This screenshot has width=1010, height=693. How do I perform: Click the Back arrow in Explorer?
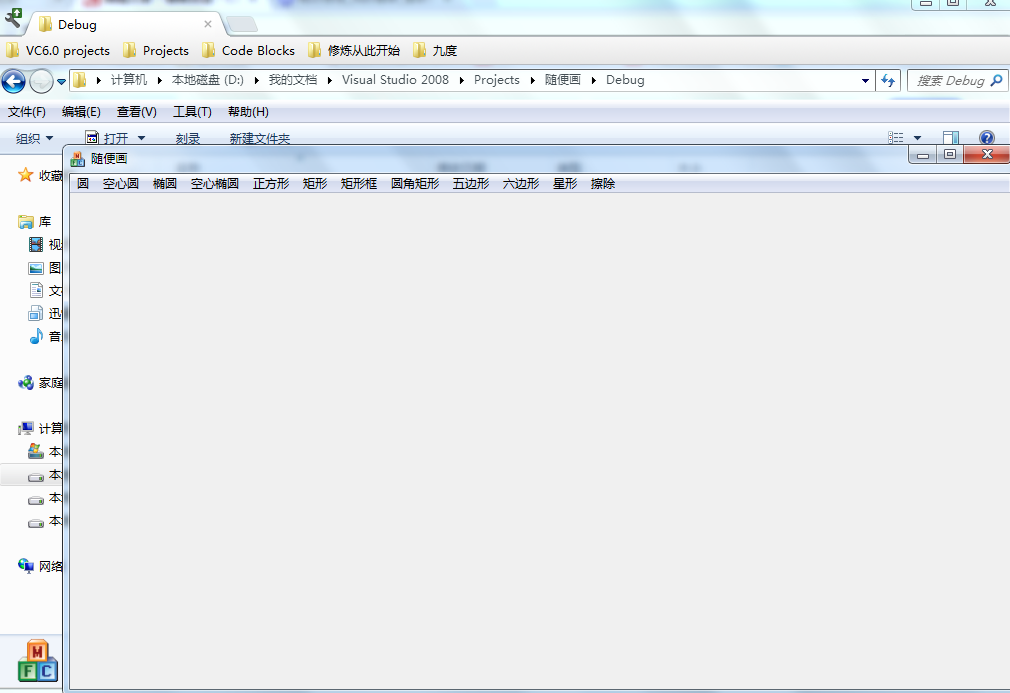pyautogui.click(x=14, y=81)
